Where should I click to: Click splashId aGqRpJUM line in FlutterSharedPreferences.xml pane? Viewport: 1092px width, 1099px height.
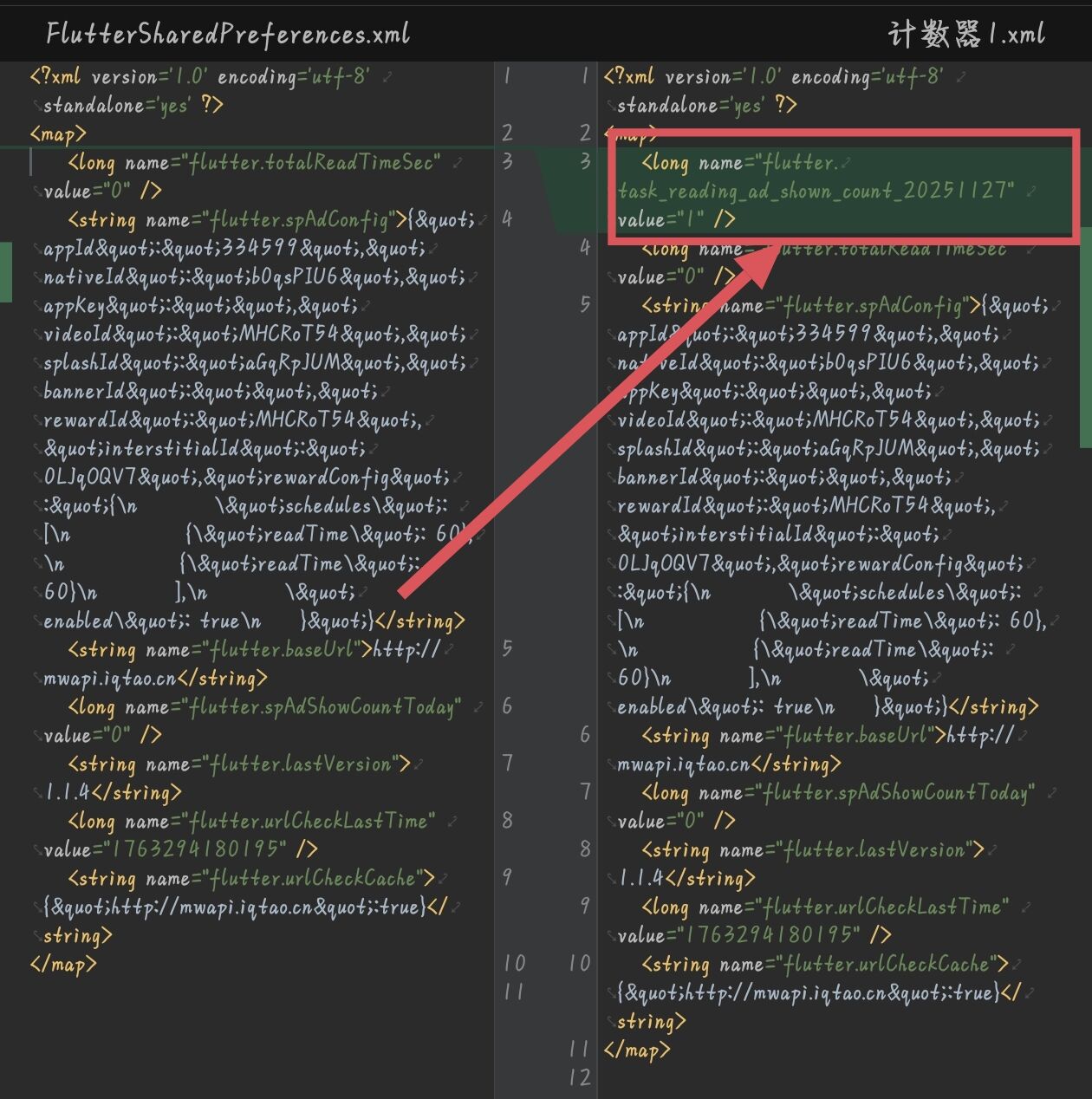[x=255, y=362]
